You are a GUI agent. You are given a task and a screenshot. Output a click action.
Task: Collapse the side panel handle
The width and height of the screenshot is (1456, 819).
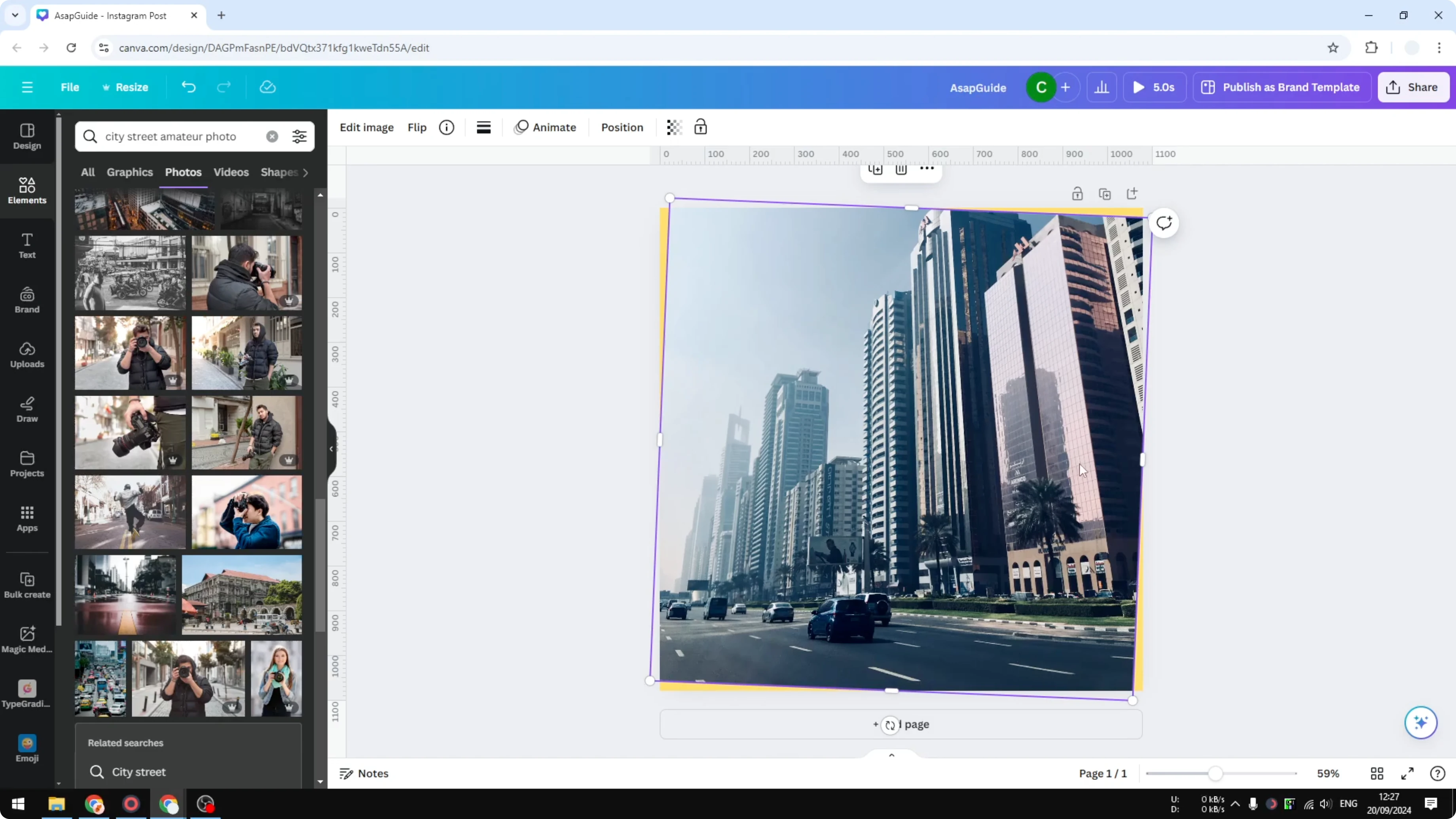pyautogui.click(x=332, y=449)
